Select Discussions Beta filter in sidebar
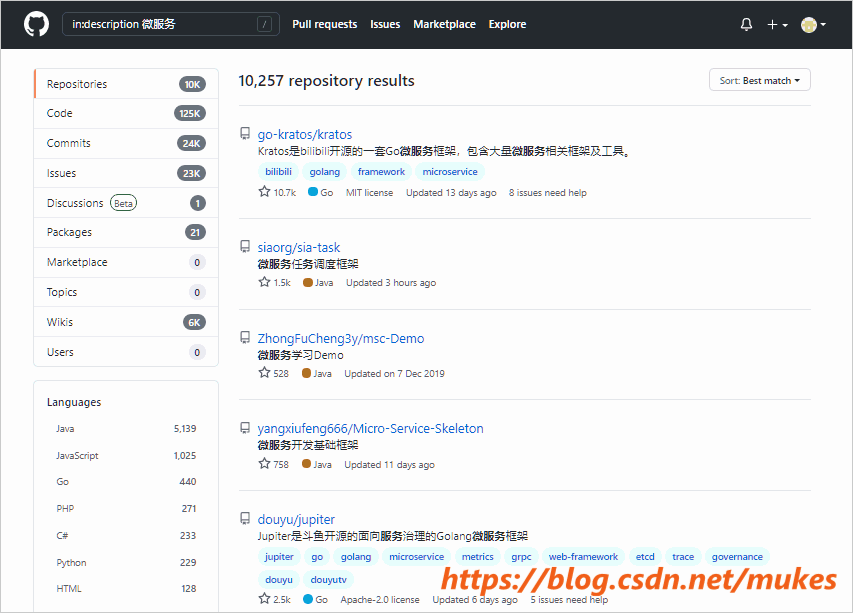 pyautogui.click(x=126, y=203)
